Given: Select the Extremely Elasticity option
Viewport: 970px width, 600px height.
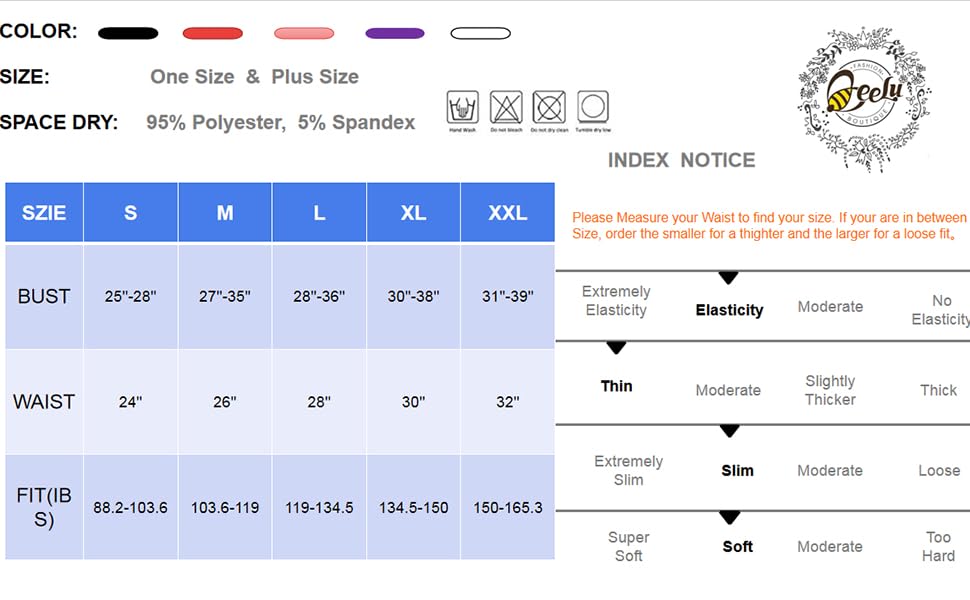Looking at the screenshot, I should pos(616,301).
